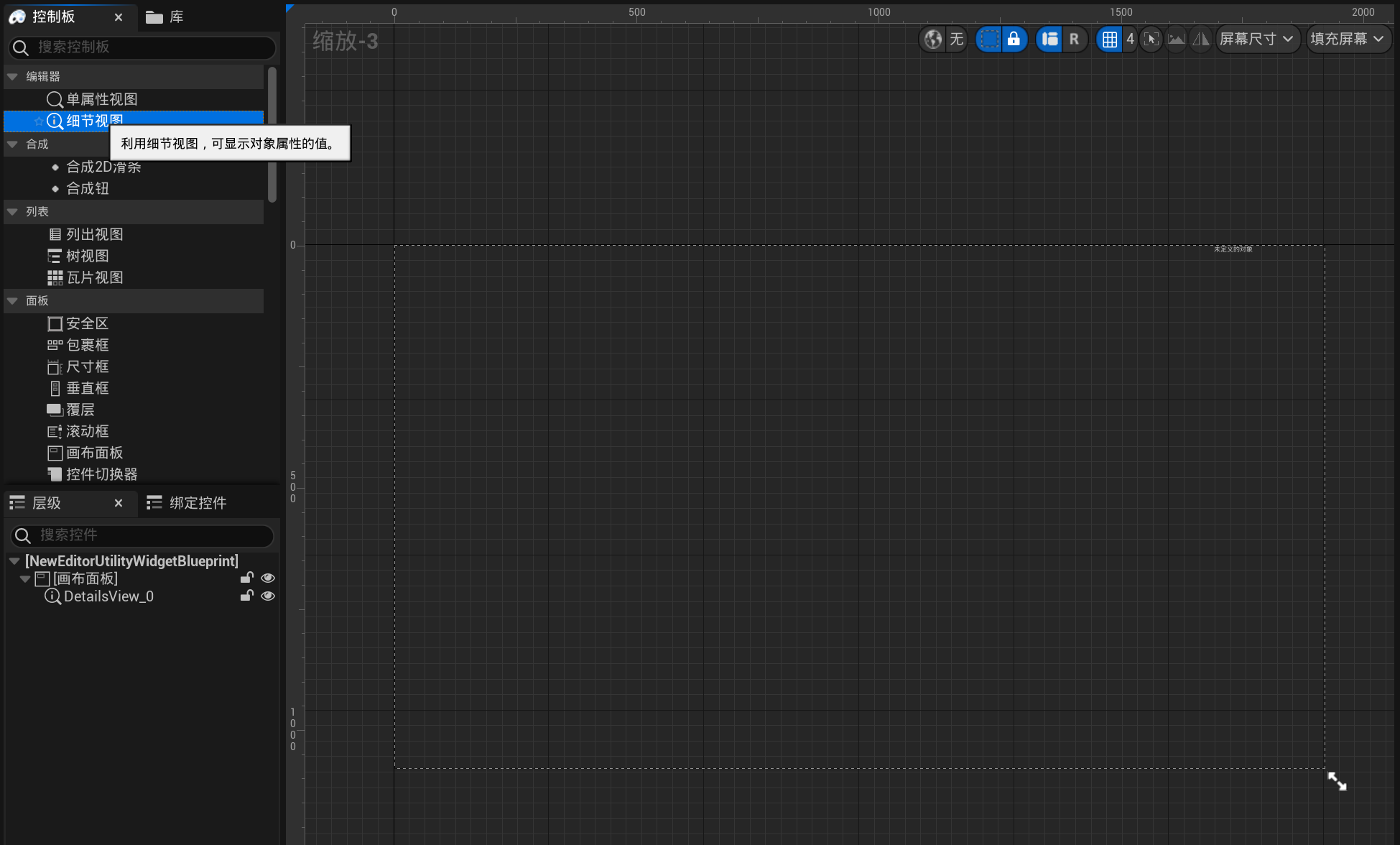Toggle the lock on [画布面板] row
Viewport: 1400px width, 845px height.
246,578
